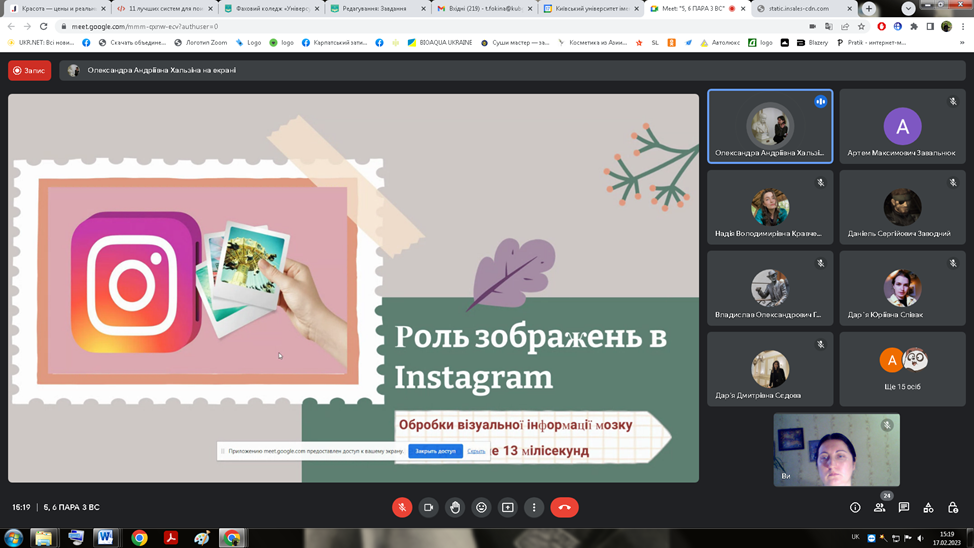The height and width of the screenshot is (548, 974).
Task: Show the participants list panel
Action: pyautogui.click(x=880, y=508)
